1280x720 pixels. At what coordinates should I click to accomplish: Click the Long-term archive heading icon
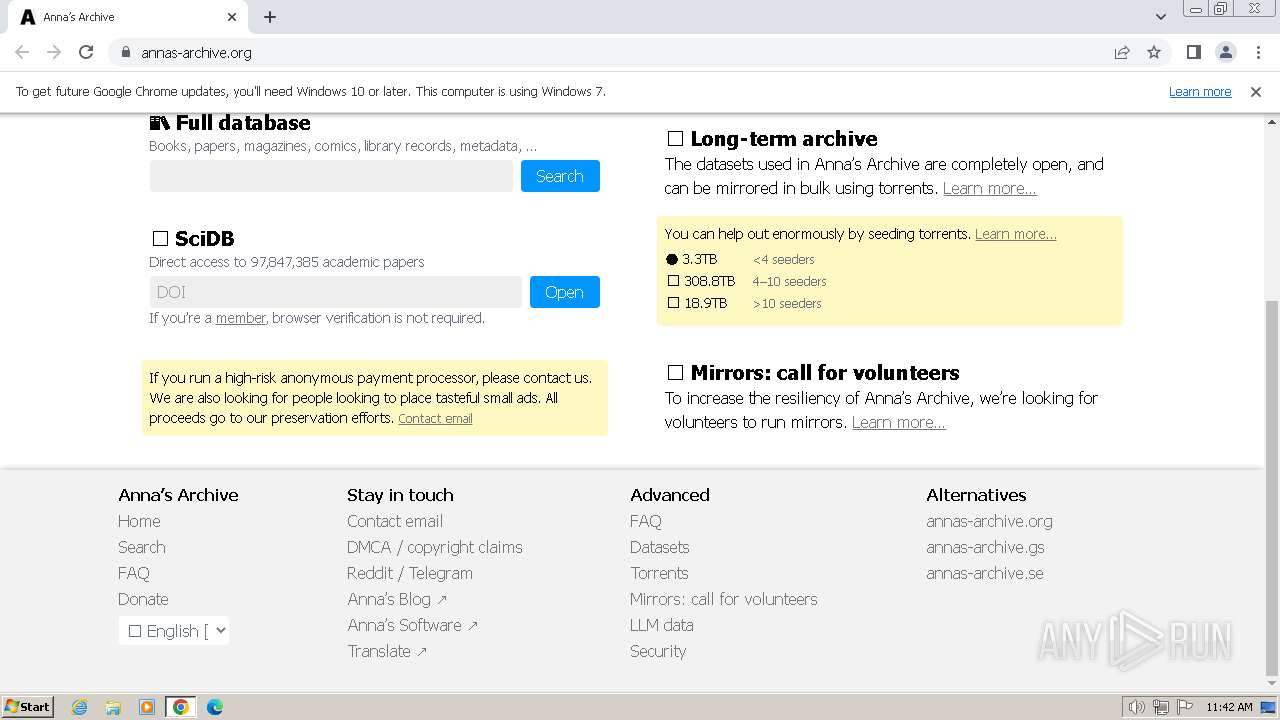[675, 139]
